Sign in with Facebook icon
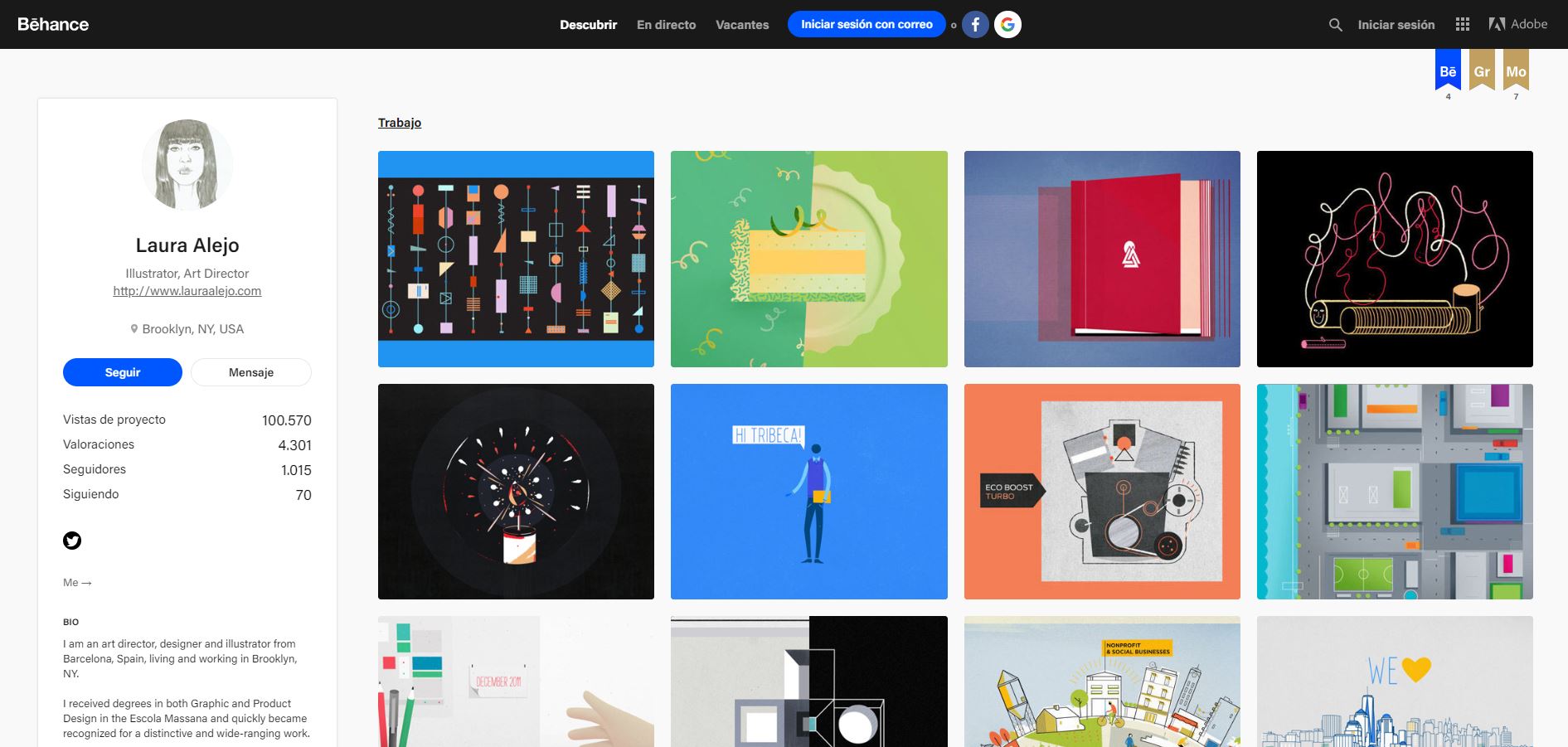The image size is (1568, 747). click(975, 25)
